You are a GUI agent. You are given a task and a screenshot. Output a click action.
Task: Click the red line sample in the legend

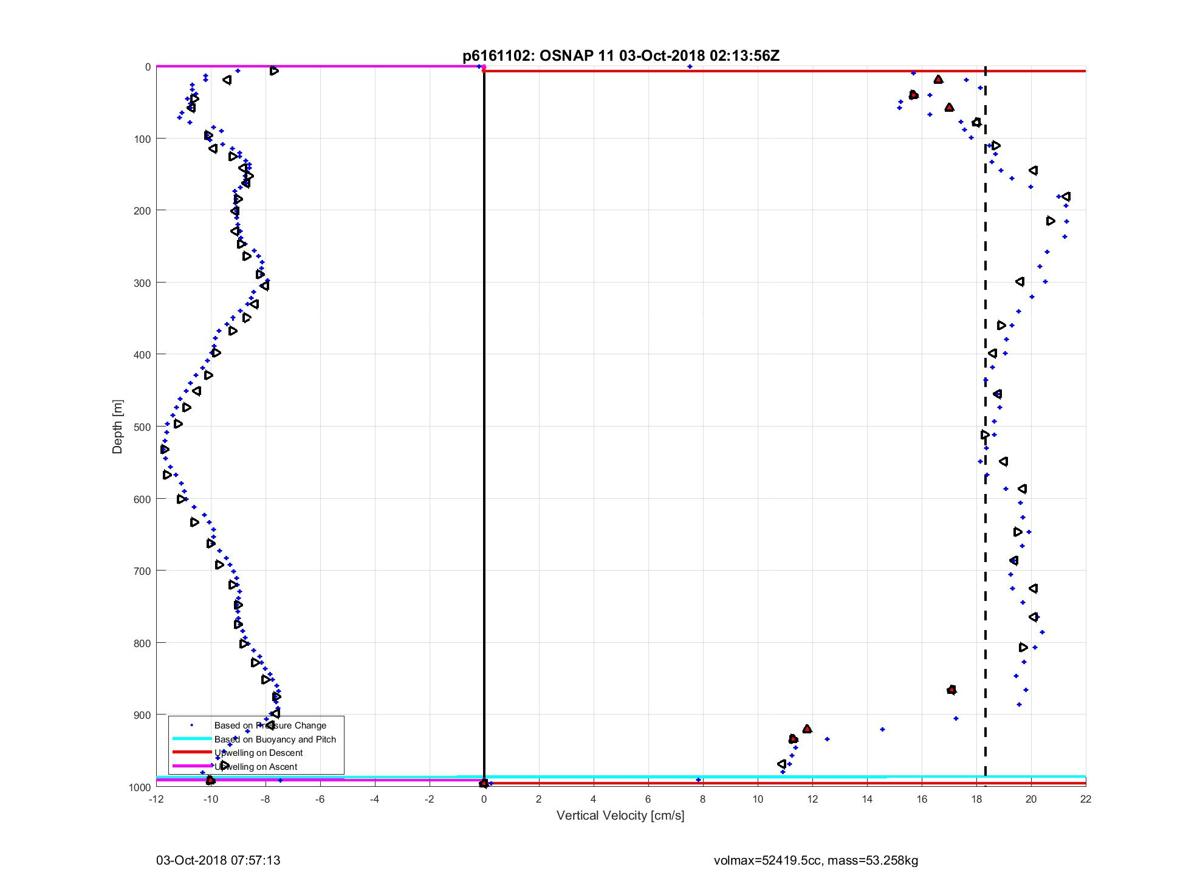(x=191, y=753)
